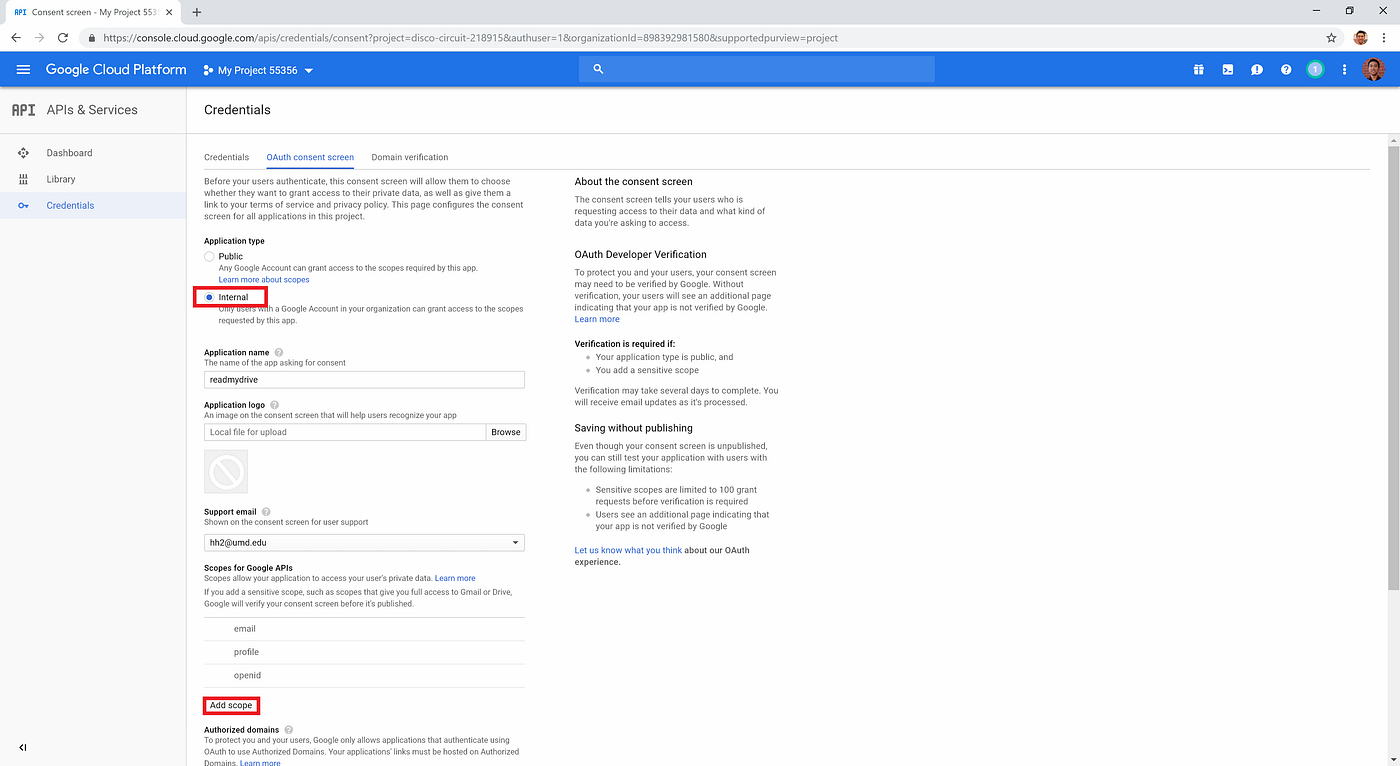This screenshot has height=766, width=1400.
Task: Click the Application name input field
Action: (x=363, y=379)
